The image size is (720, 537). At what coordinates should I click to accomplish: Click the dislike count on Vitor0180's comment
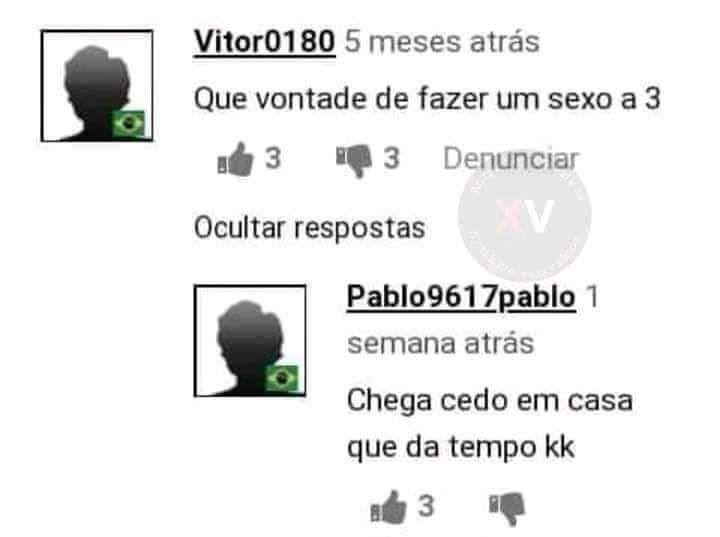[392, 159]
